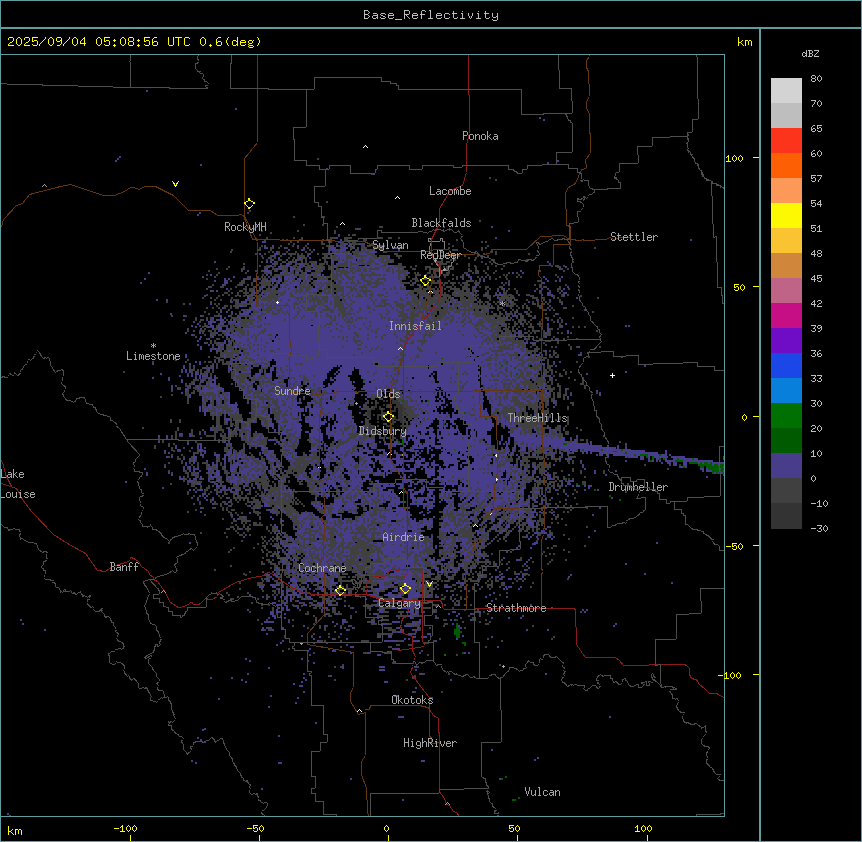862x842 pixels.
Task: Select the Vulcan label
Action: click(542, 792)
